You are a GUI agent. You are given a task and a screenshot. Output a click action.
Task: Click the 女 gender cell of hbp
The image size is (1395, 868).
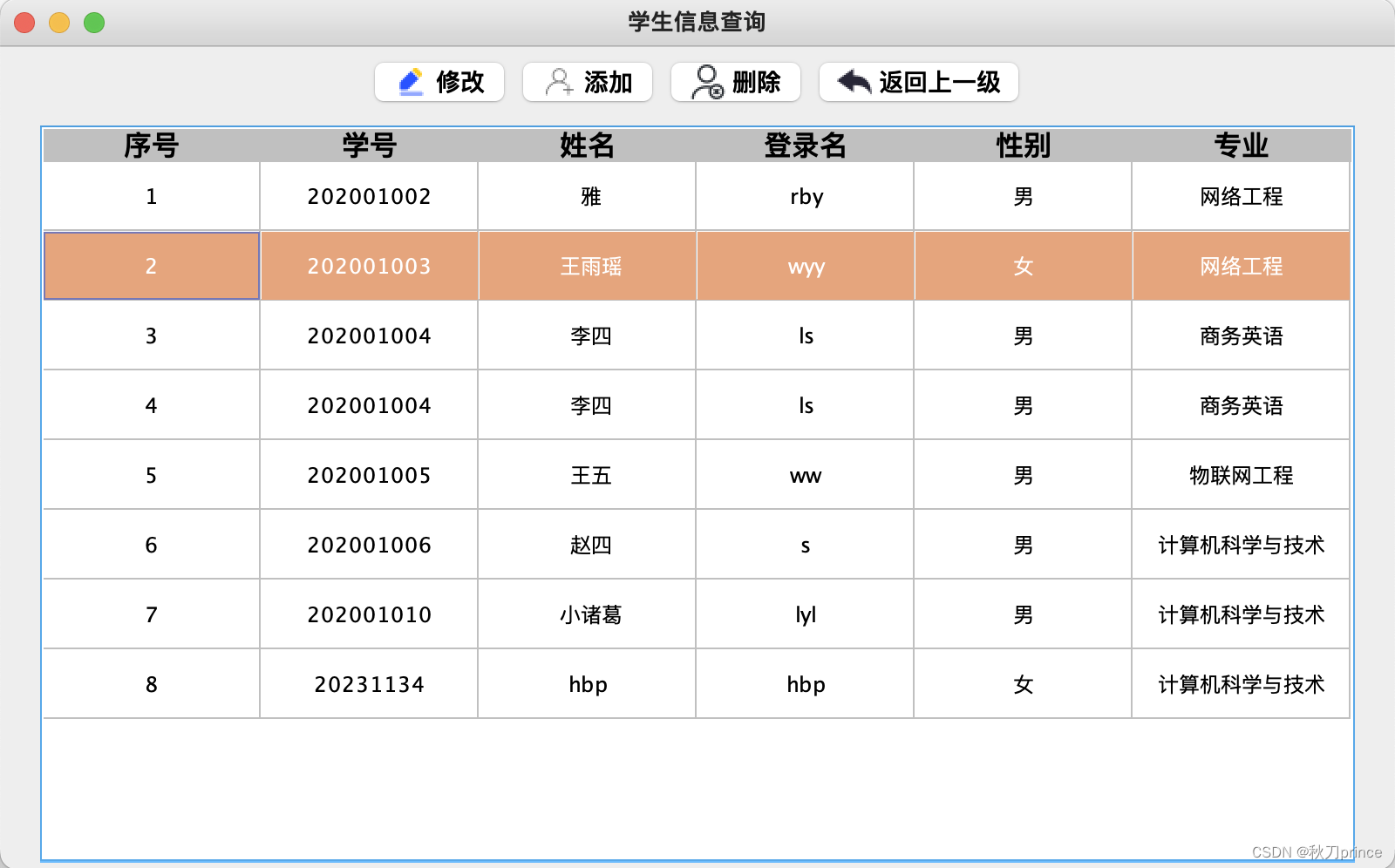(x=1024, y=684)
